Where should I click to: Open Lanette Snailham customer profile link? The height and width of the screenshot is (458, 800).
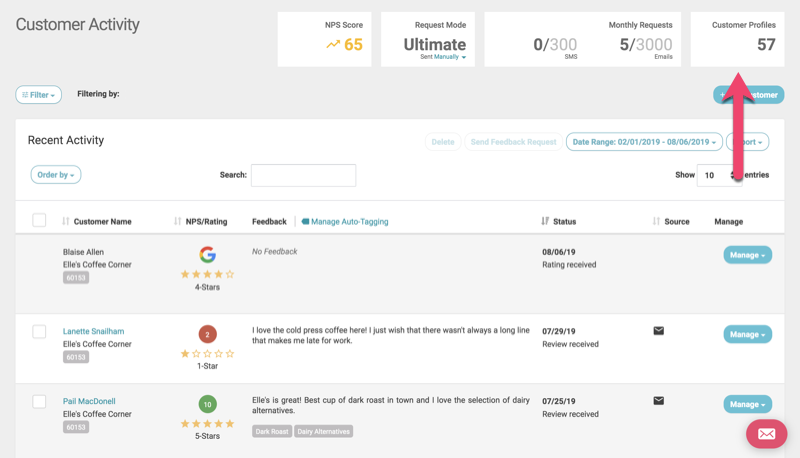pos(94,331)
